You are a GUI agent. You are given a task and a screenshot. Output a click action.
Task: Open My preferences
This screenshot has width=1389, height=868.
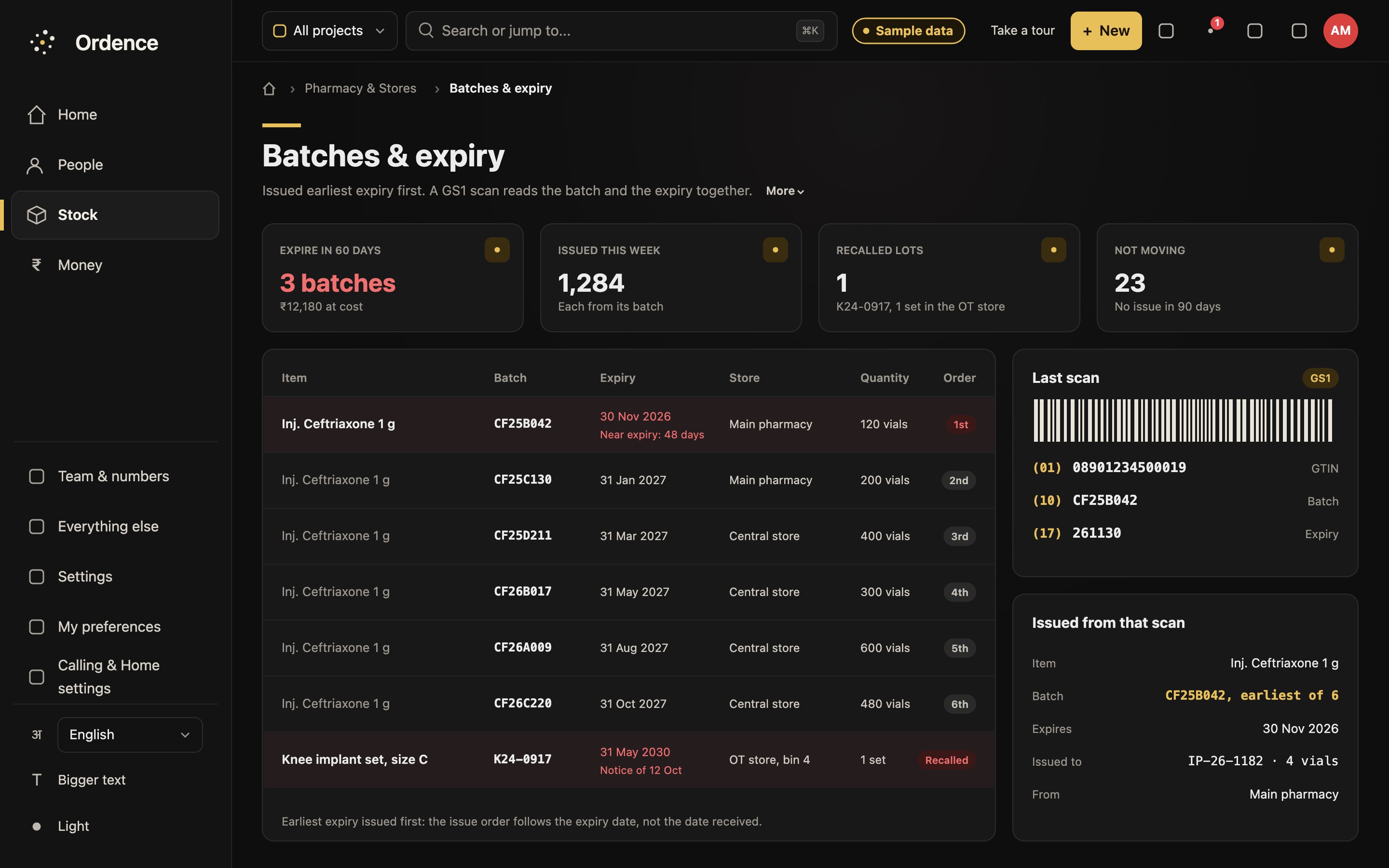pos(115,626)
